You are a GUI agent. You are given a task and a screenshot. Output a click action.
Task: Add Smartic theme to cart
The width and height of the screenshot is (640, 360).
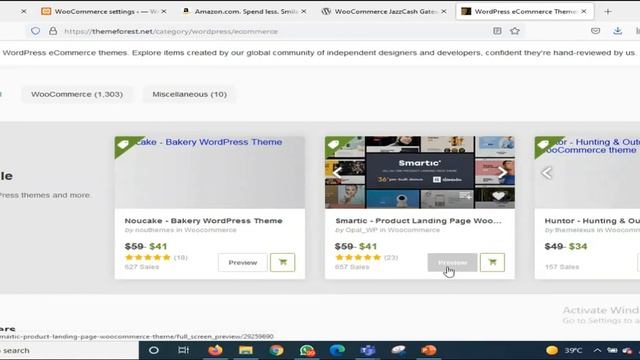click(x=492, y=262)
